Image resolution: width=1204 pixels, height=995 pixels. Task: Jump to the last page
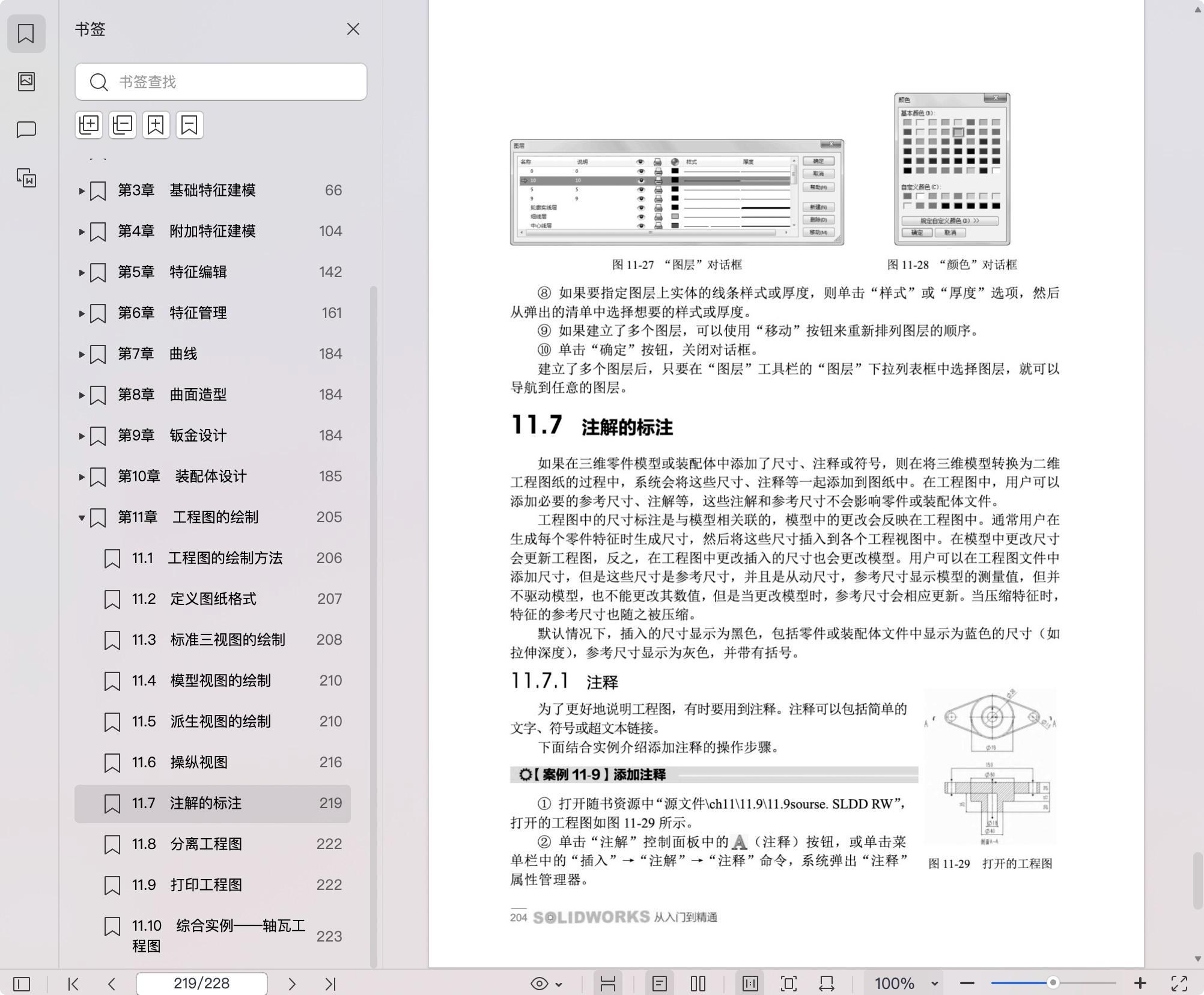pyautogui.click(x=330, y=984)
